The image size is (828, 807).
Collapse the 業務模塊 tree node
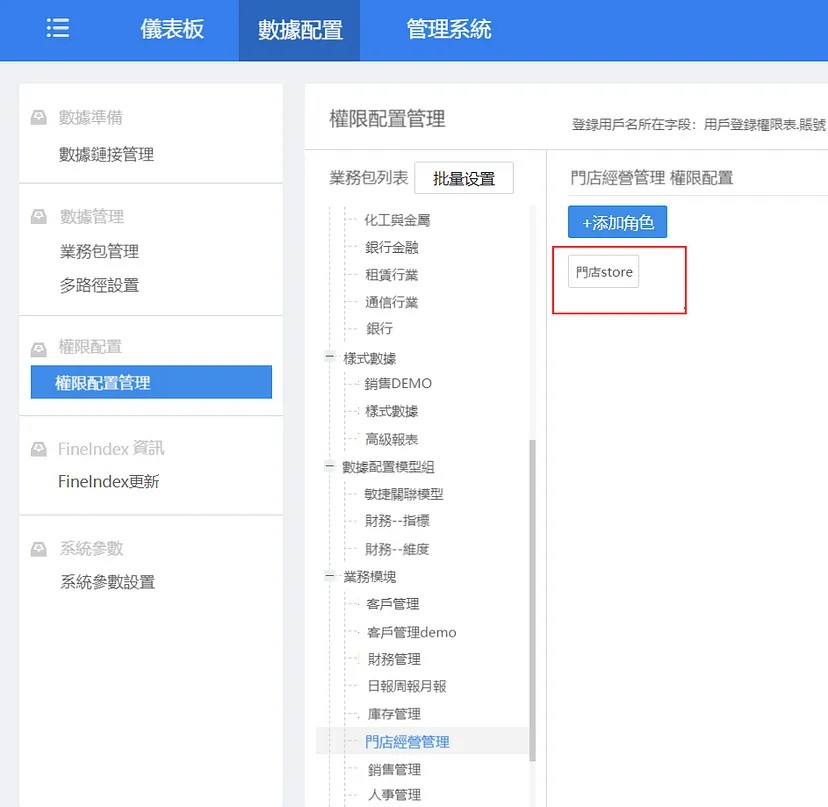tap(330, 575)
